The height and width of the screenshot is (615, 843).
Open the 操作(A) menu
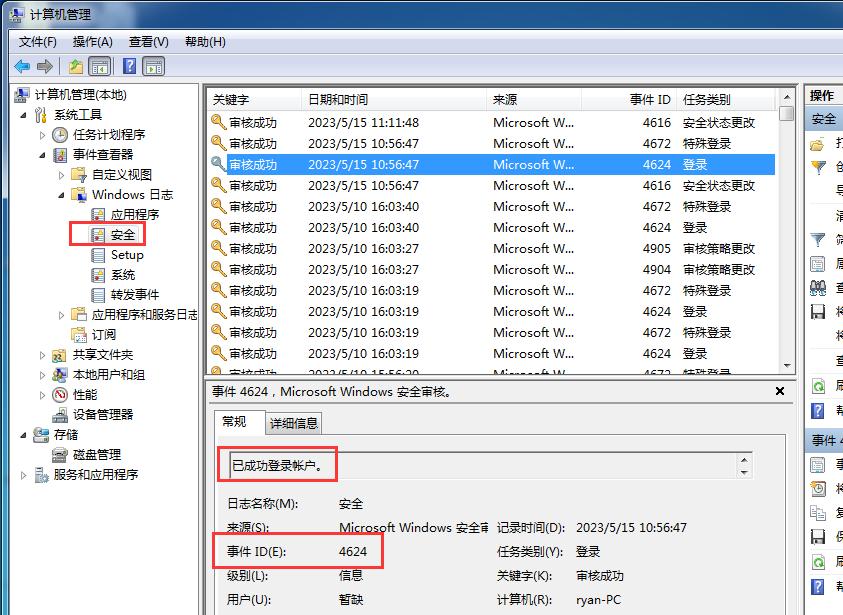pyautogui.click(x=93, y=41)
